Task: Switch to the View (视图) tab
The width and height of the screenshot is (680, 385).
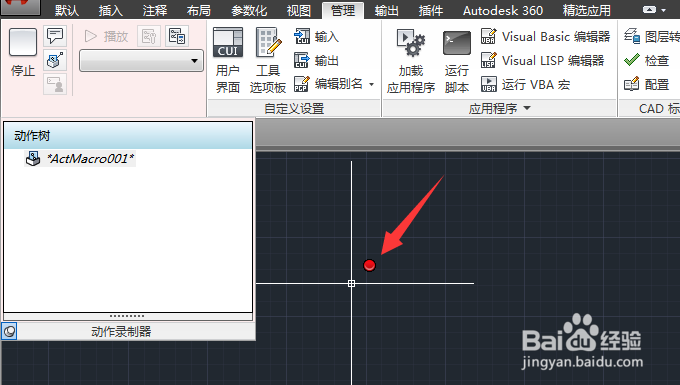Action: coord(299,10)
